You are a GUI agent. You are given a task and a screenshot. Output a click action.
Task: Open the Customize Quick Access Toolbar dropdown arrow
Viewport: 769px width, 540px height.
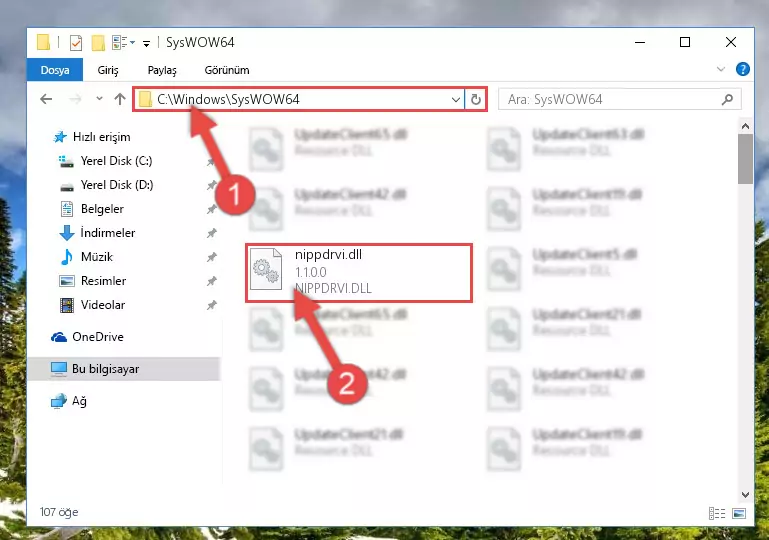pos(146,44)
